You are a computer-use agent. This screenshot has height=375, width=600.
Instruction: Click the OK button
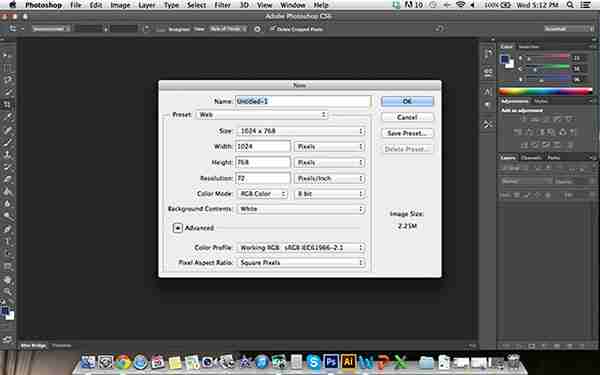click(x=407, y=101)
